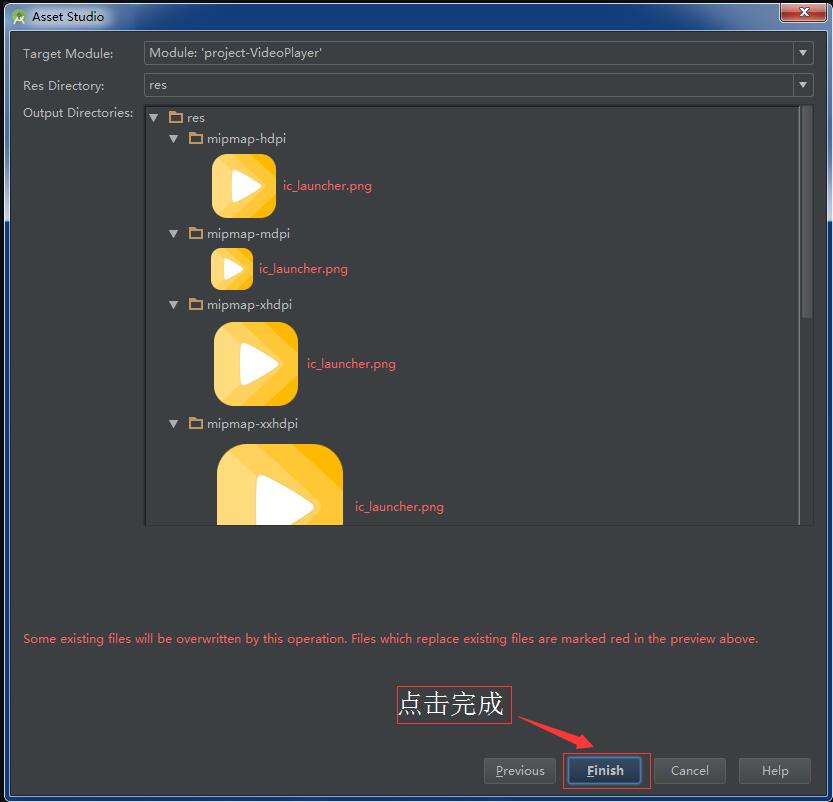Cancel the Asset Studio dialog
833x802 pixels.
(x=690, y=771)
